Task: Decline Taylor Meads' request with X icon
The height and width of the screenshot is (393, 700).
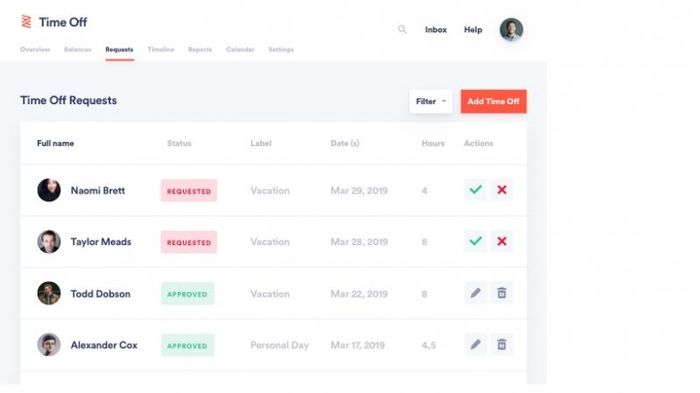Action: coord(502,241)
